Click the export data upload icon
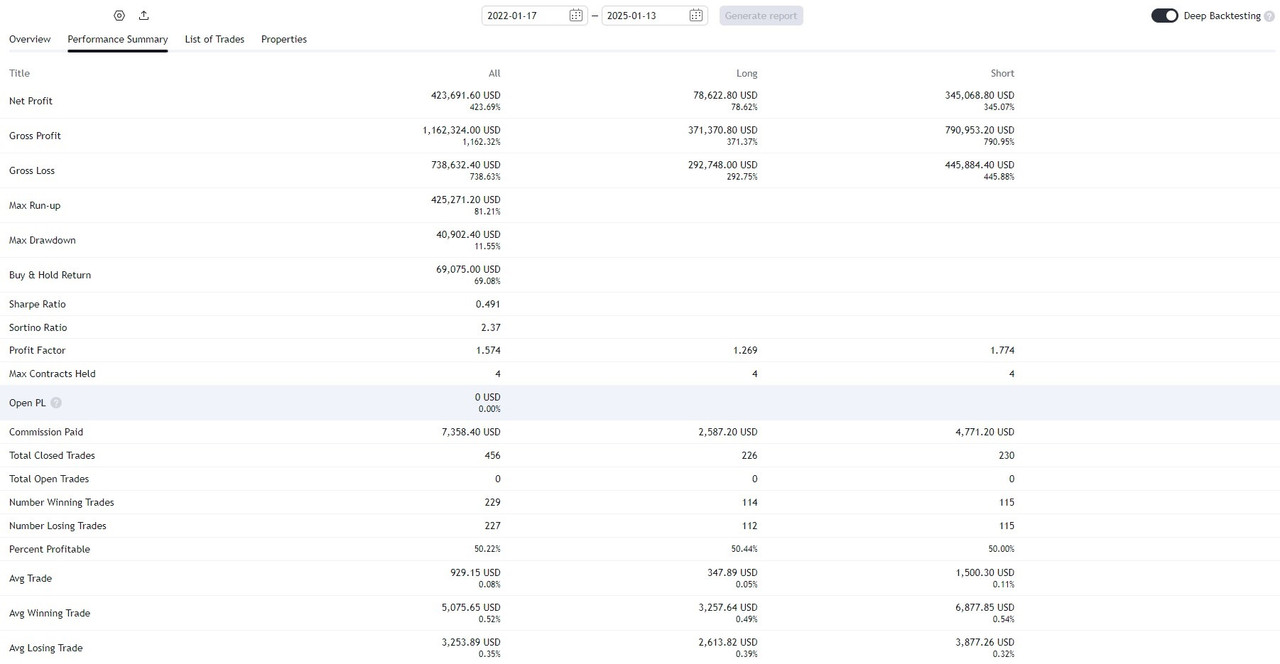 144,16
